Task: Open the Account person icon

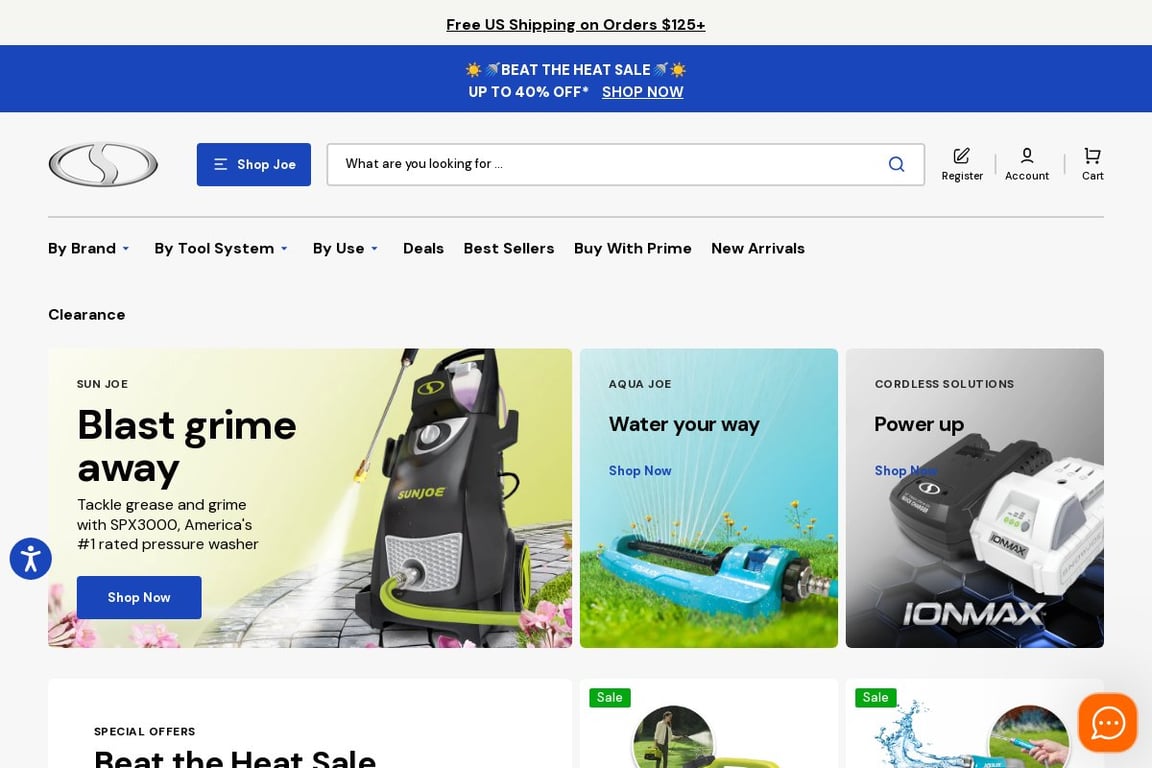Action: 1027,156
